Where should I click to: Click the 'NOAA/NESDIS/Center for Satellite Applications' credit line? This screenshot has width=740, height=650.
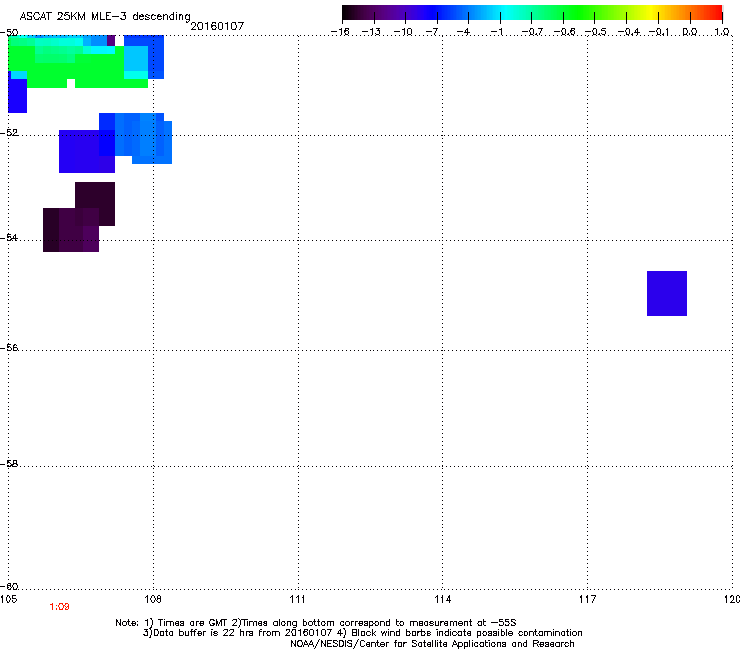(432, 644)
